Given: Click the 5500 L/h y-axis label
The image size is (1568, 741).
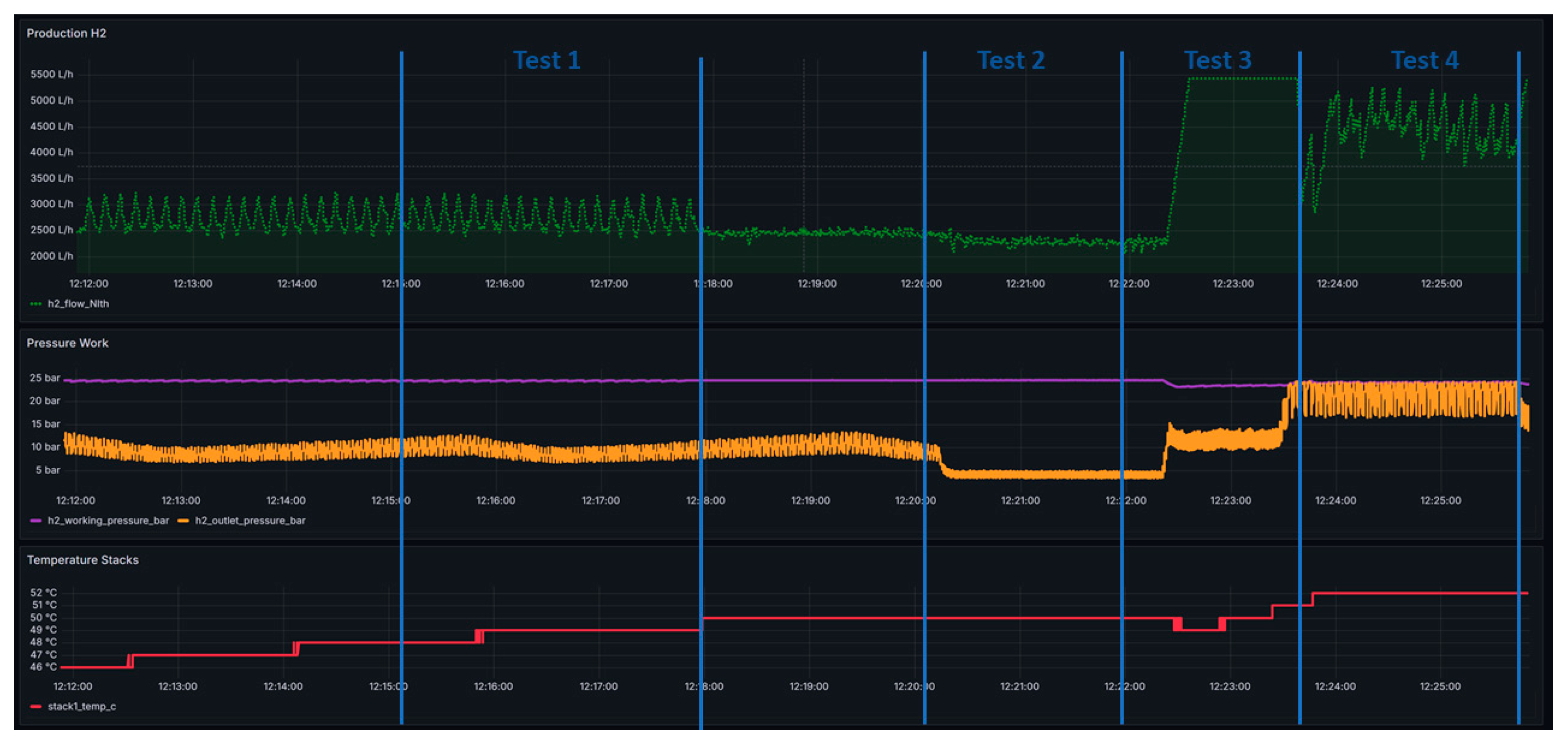Looking at the screenshot, I should click(52, 74).
